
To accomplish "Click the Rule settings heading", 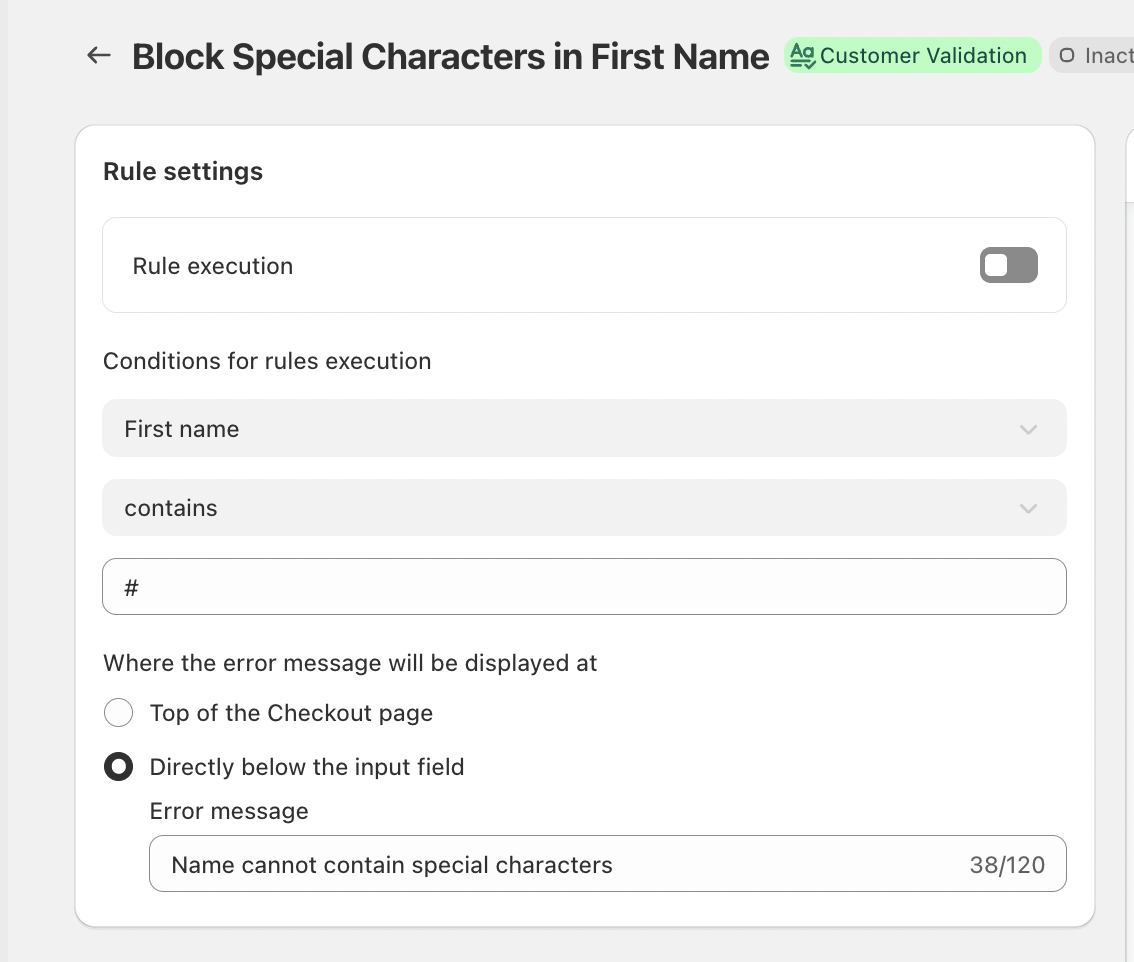I will [x=183, y=172].
